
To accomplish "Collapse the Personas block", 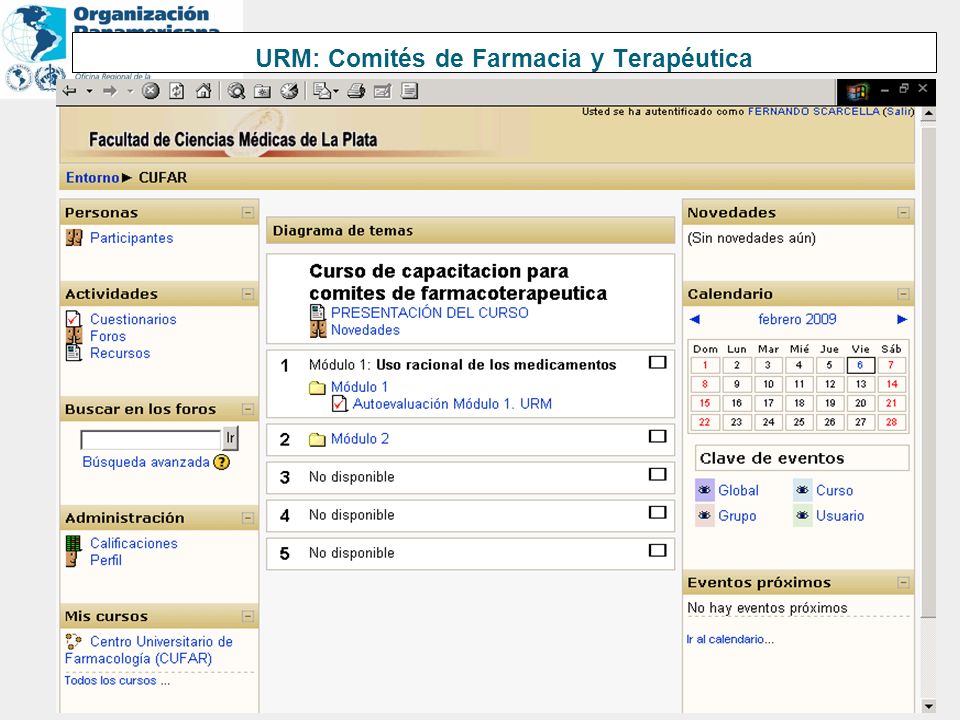I will 247,212.
